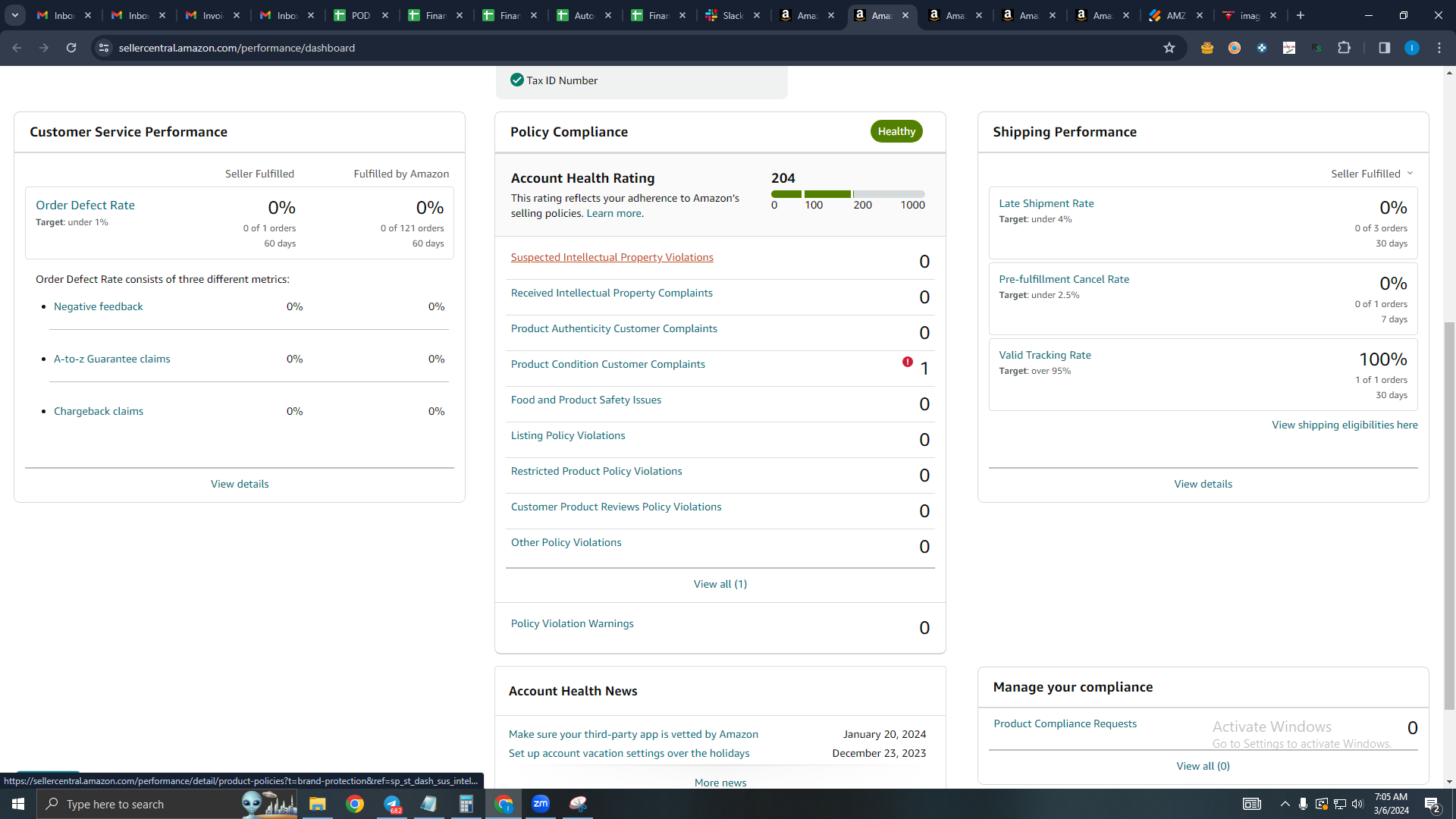Click Learn more about Account Health Rating
1456x819 pixels.
coord(613,213)
